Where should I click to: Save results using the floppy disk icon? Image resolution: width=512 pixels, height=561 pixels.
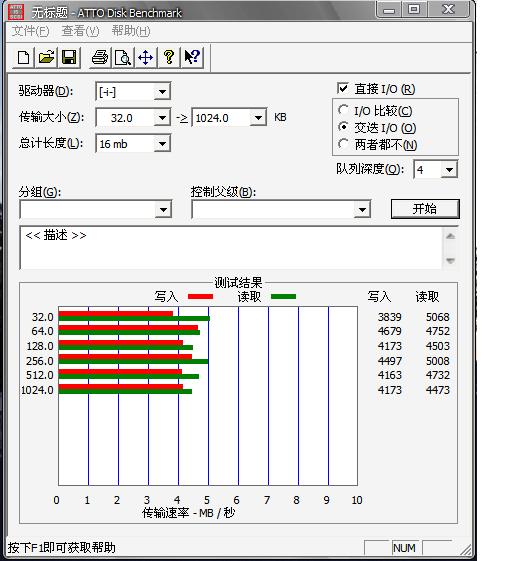[69, 57]
